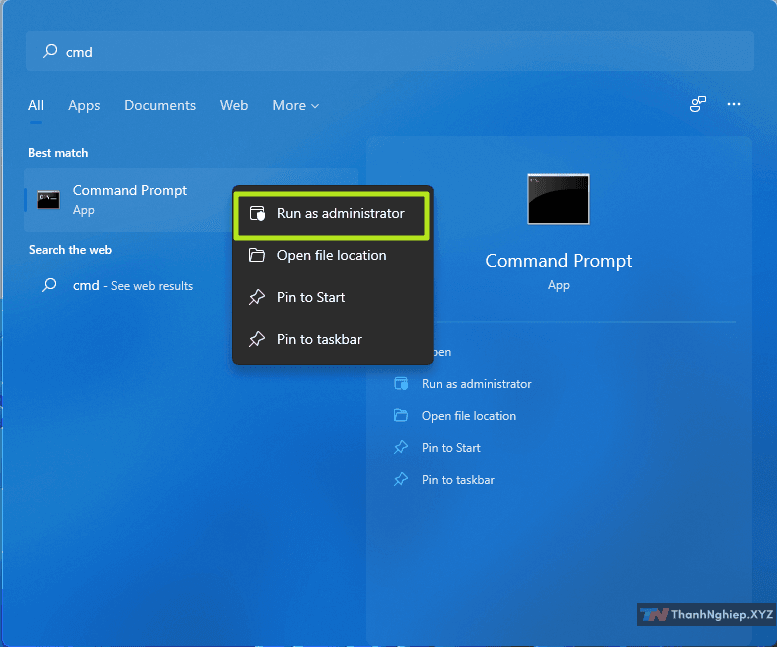The width and height of the screenshot is (777, 647).
Task: Click the large Command Prompt preview icon
Action: point(558,199)
